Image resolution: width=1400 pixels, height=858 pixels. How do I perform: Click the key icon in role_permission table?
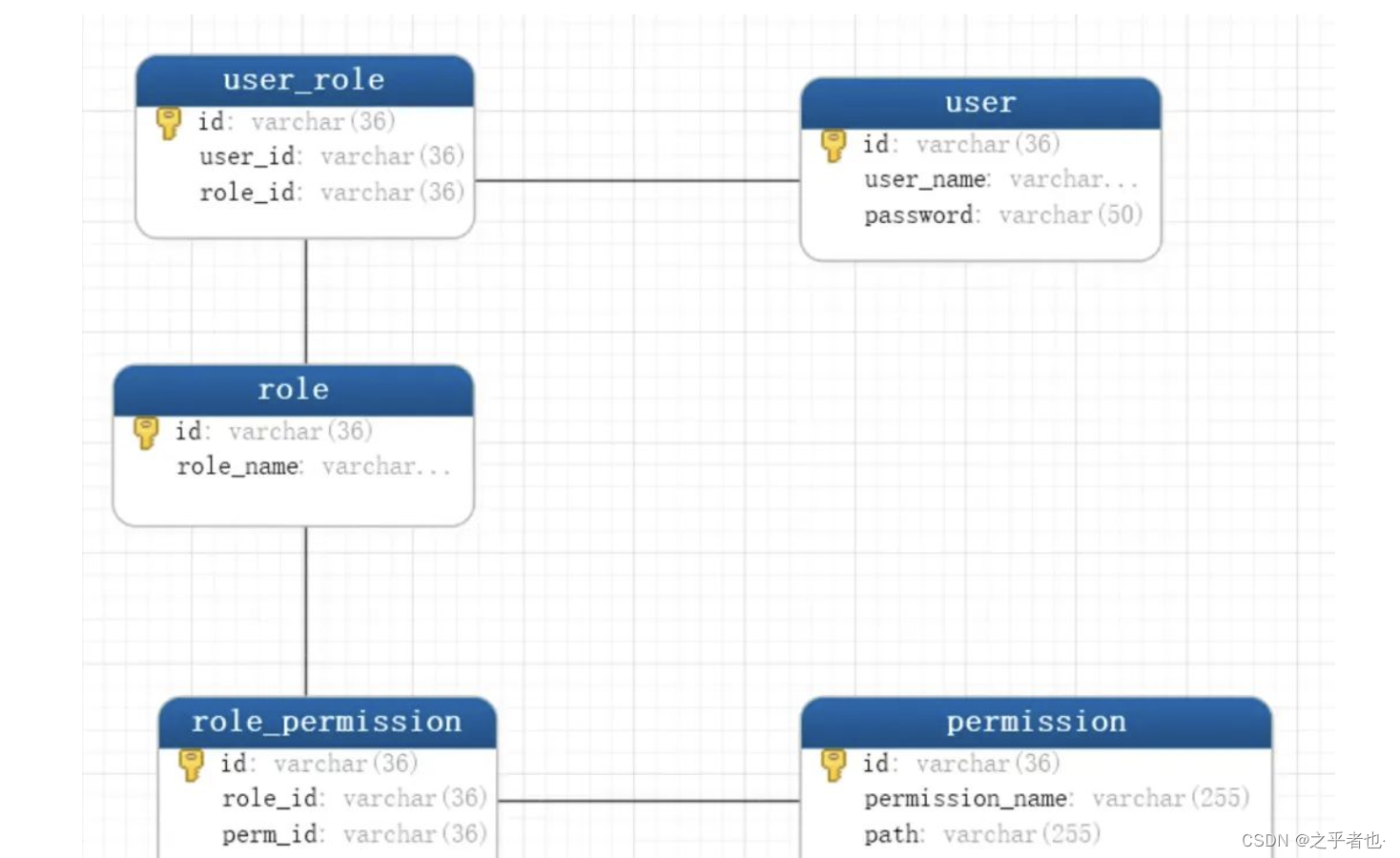[x=191, y=763]
